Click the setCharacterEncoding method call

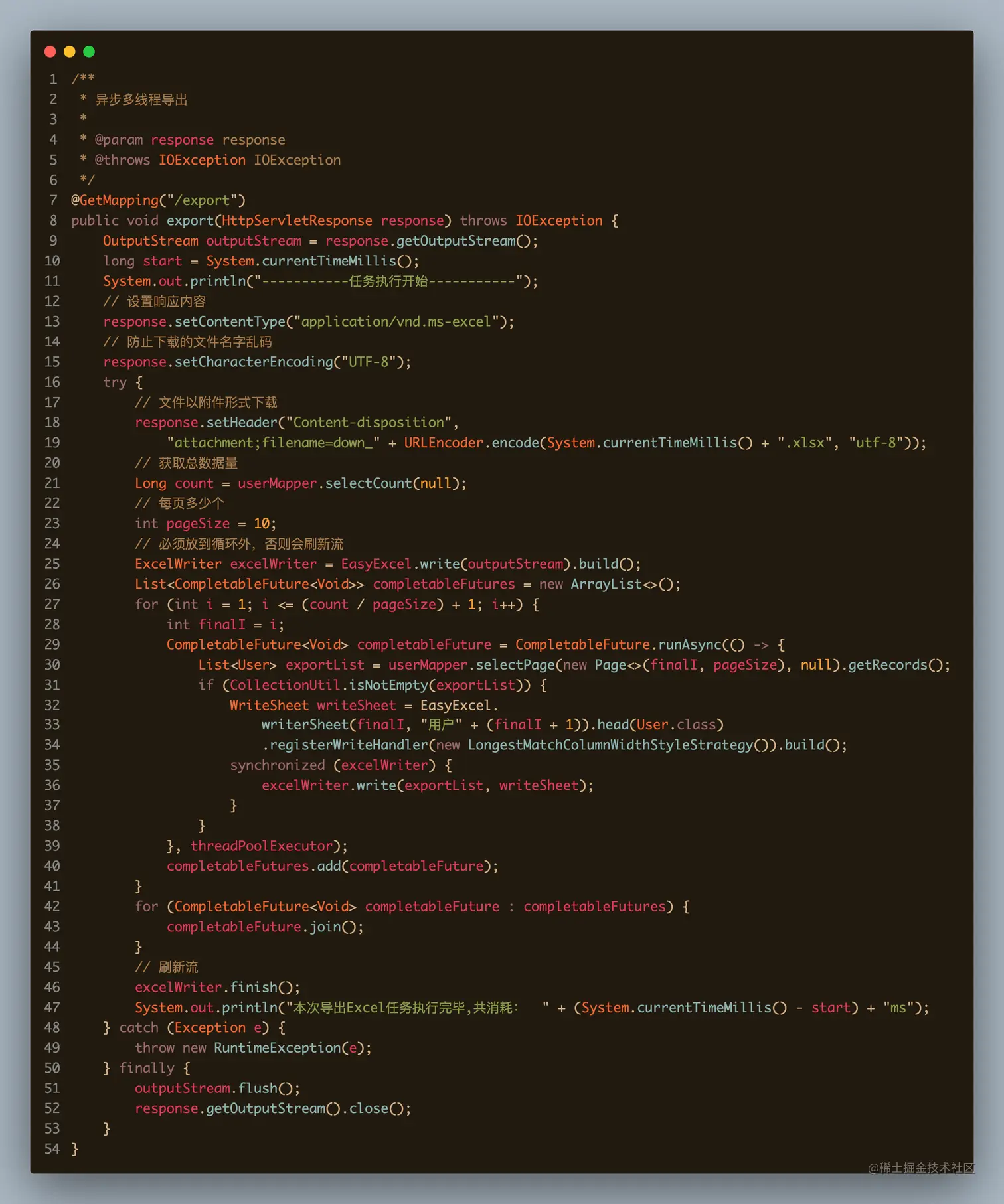click(x=254, y=362)
